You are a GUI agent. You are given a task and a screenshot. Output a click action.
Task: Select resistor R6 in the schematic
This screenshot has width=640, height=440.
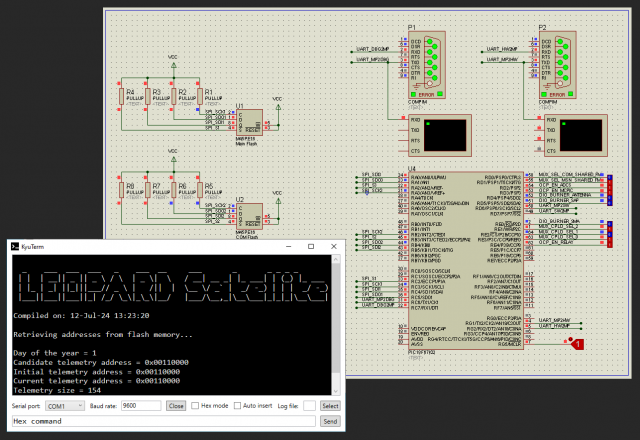[174, 191]
